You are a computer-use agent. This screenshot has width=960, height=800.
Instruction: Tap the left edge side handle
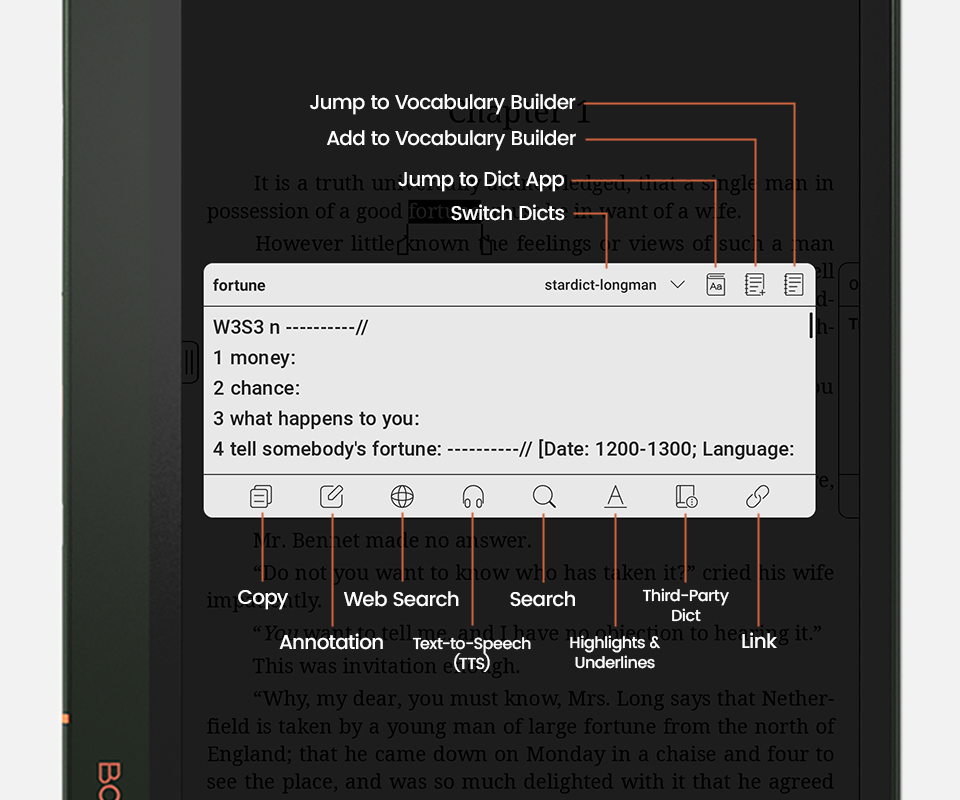(190, 362)
